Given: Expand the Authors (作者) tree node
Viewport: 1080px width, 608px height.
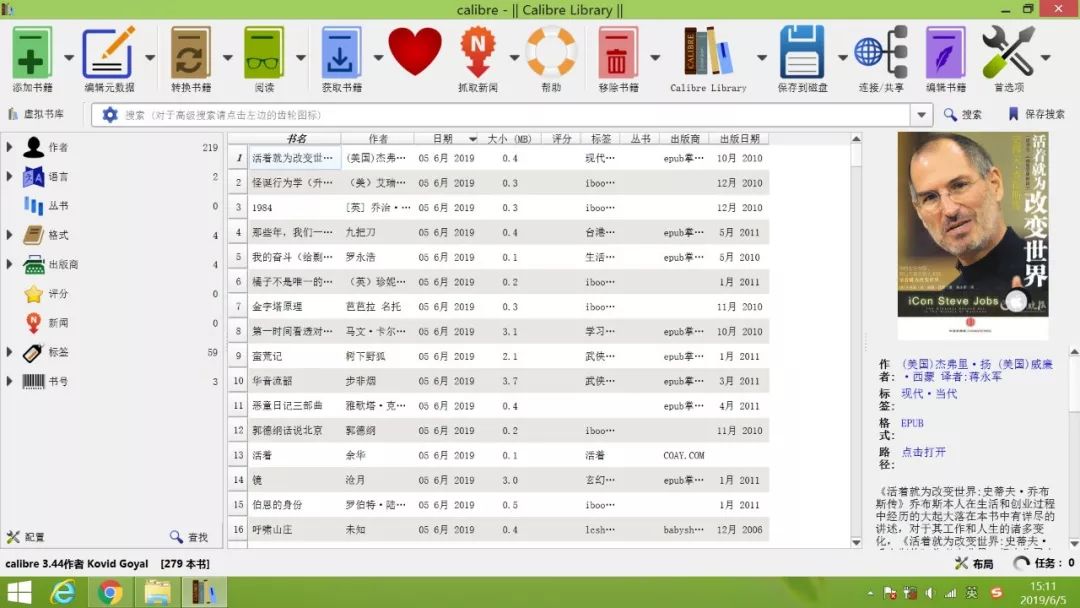Looking at the screenshot, I should click(9, 148).
